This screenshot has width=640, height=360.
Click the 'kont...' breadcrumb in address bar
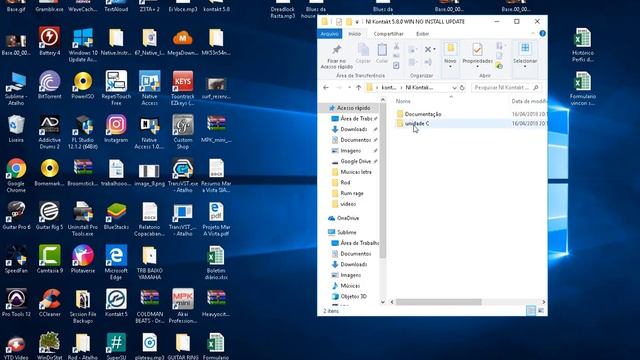(x=389, y=87)
